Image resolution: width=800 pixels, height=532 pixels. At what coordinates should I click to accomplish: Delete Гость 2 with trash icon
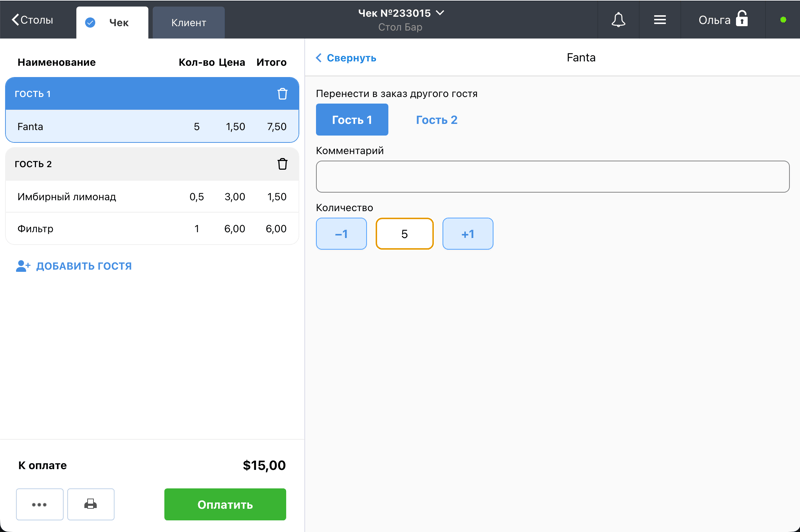[282, 164]
